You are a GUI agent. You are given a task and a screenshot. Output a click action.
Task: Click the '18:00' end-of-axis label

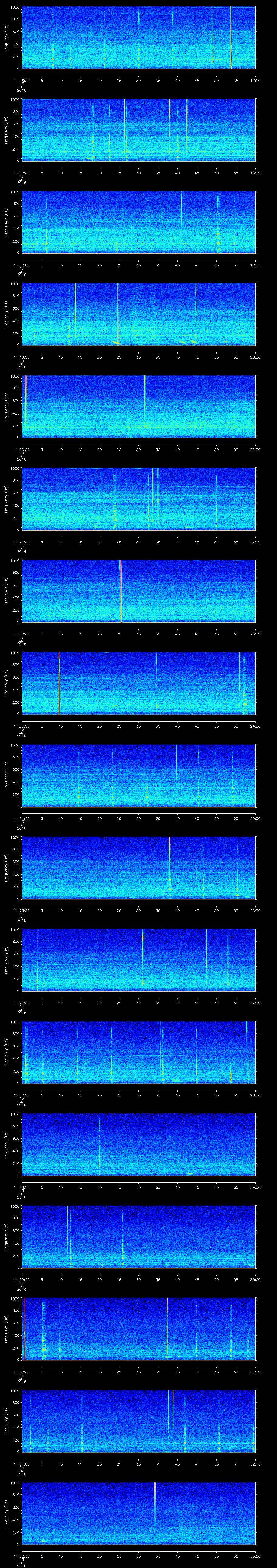click(x=256, y=173)
